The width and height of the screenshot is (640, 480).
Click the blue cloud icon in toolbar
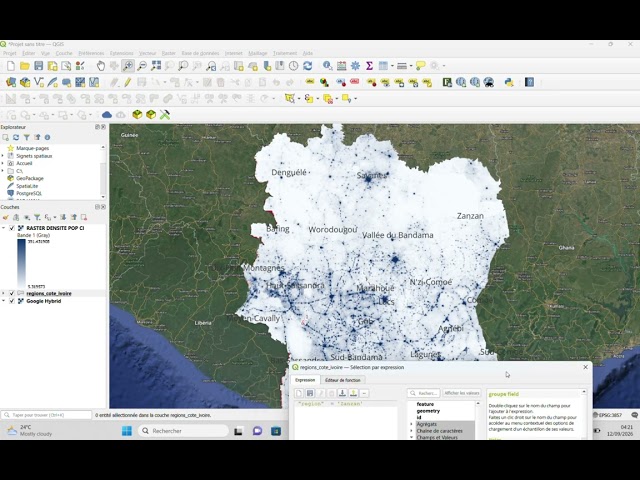click(107, 115)
